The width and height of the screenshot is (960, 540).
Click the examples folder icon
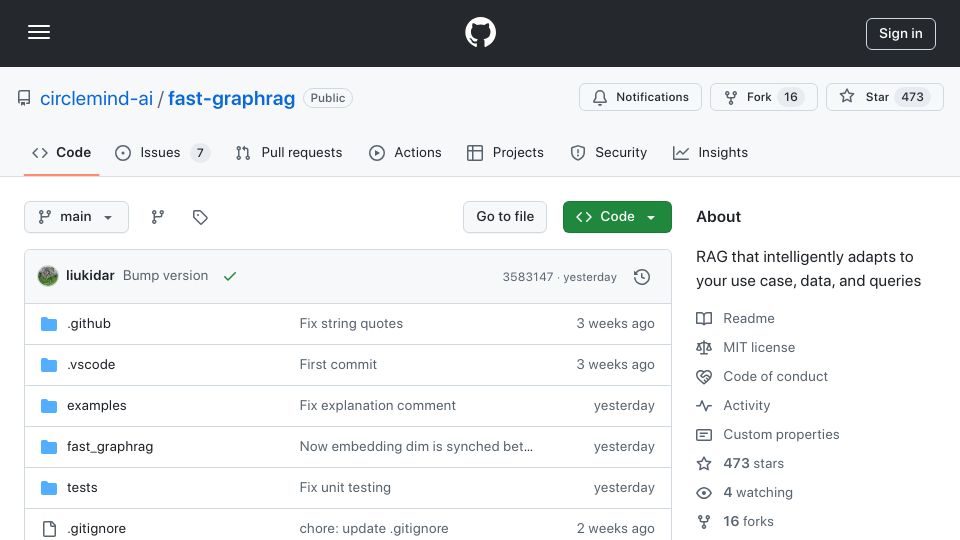49,406
